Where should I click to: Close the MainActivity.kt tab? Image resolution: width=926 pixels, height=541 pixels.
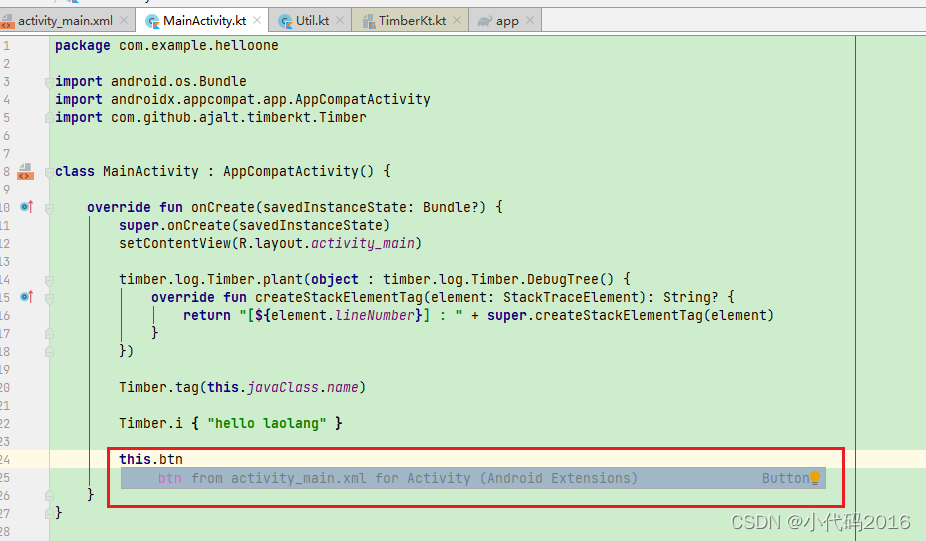(x=257, y=20)
